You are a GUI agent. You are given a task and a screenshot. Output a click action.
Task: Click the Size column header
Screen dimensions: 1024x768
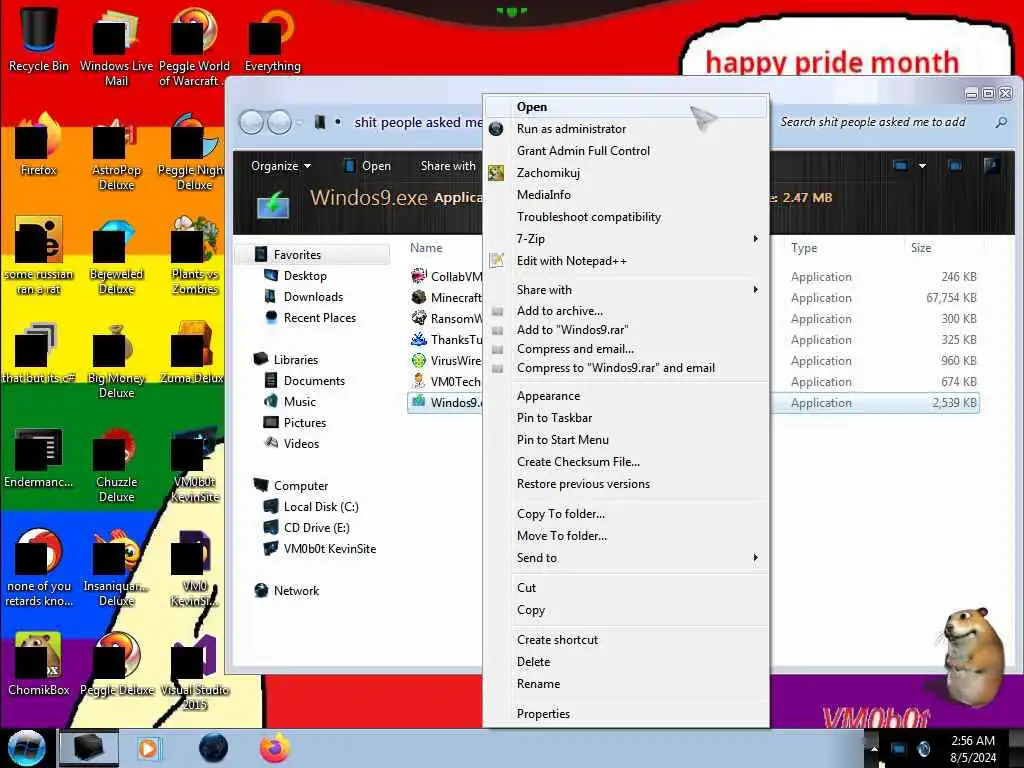[x=921, y=248]
